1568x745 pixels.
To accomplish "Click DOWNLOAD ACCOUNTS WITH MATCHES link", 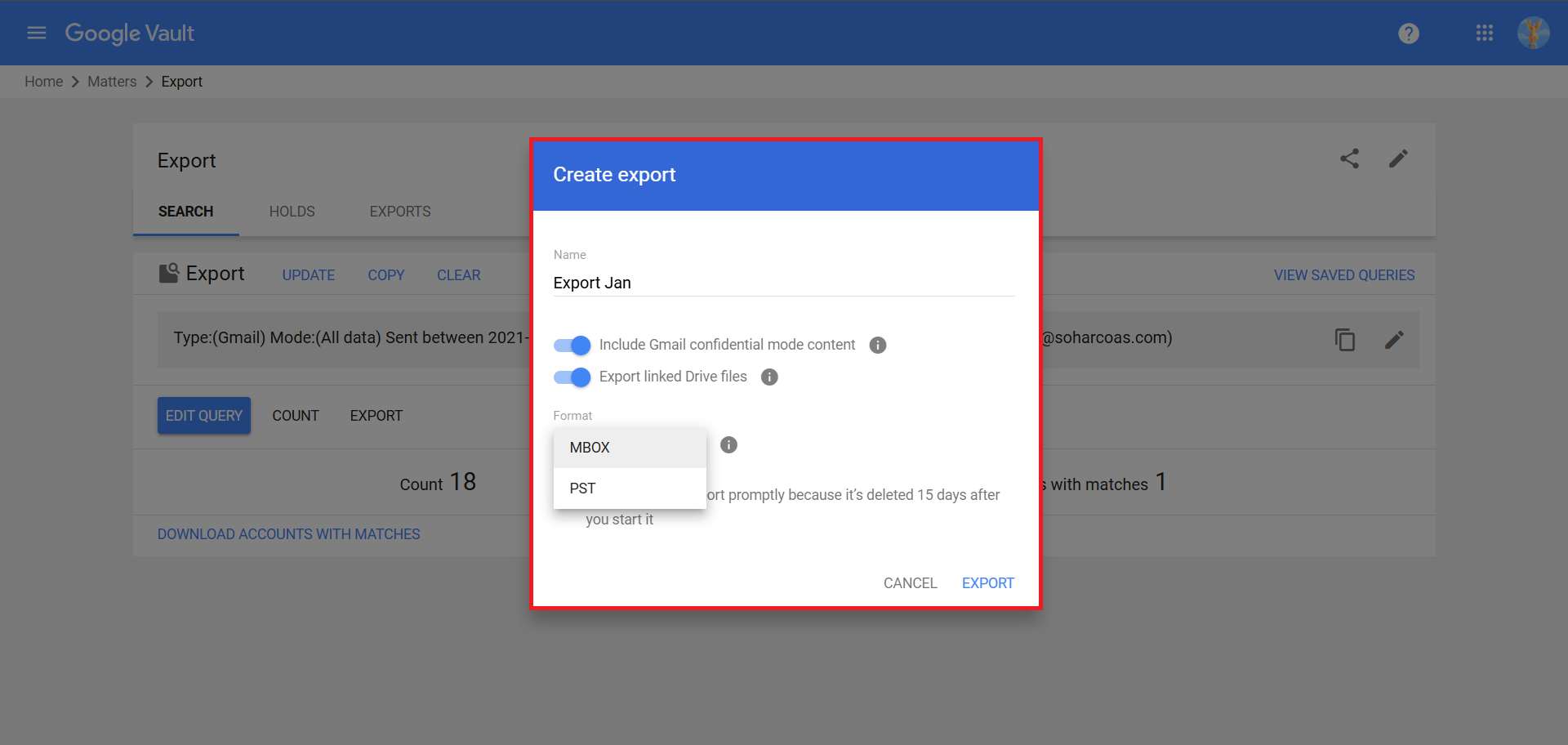I will click(x=289, y=534).
